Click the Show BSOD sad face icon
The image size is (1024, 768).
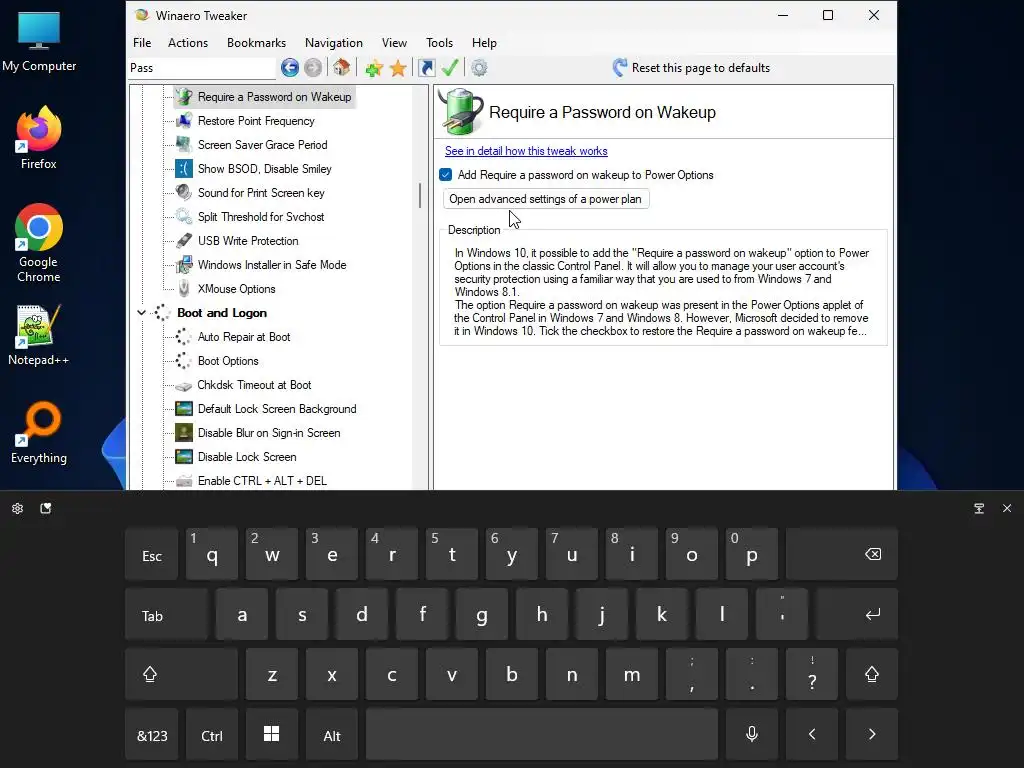pos(184,168)
